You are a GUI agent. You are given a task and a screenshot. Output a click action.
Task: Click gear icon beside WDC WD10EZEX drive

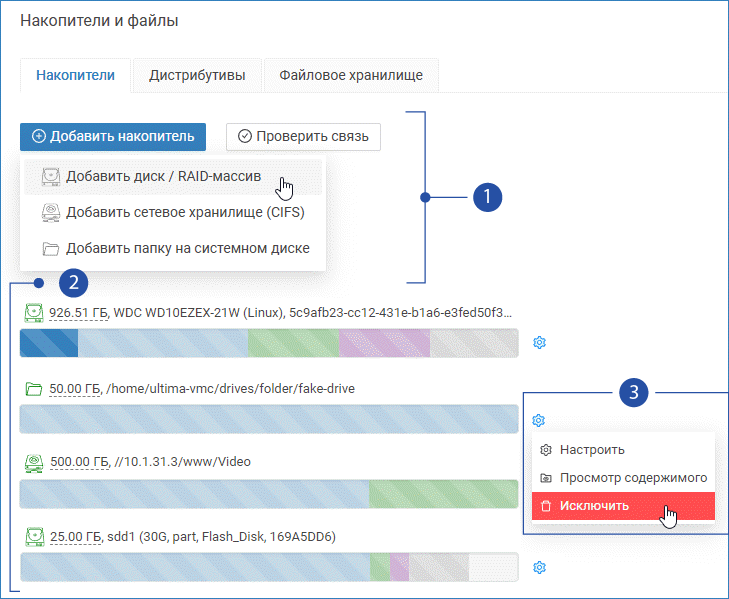(540, 343)
